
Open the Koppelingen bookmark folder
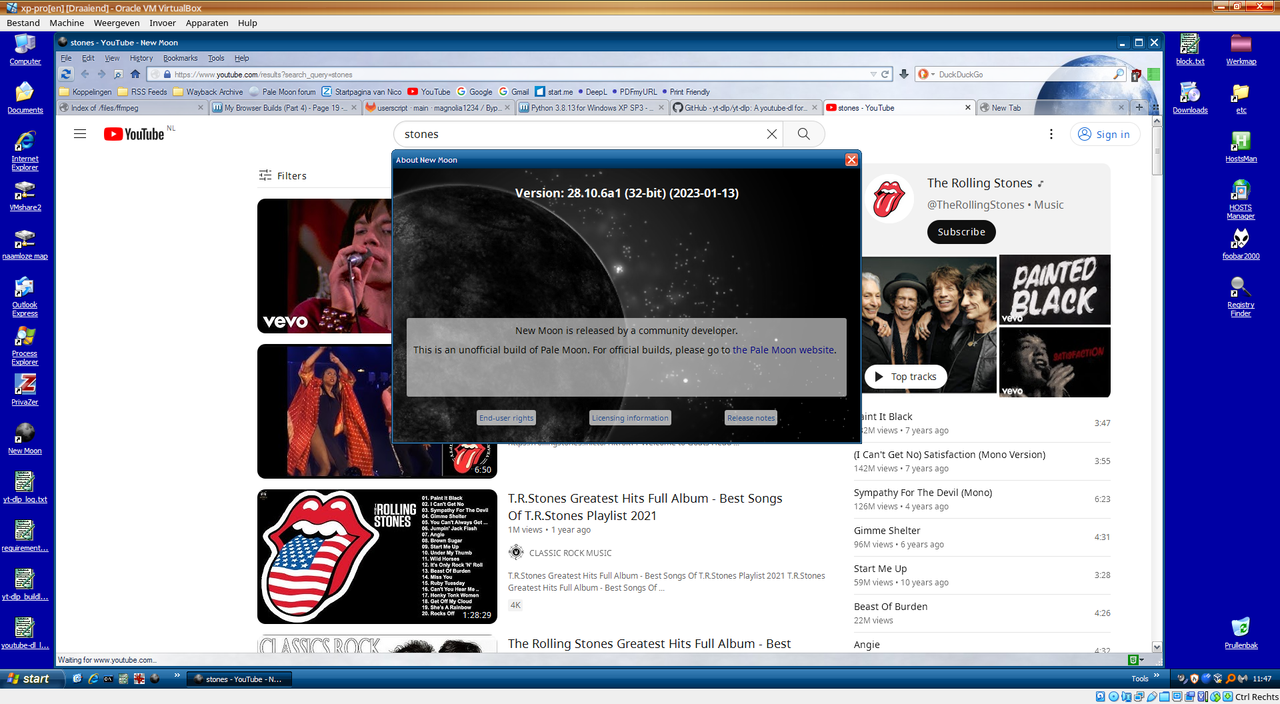[85, 91]
